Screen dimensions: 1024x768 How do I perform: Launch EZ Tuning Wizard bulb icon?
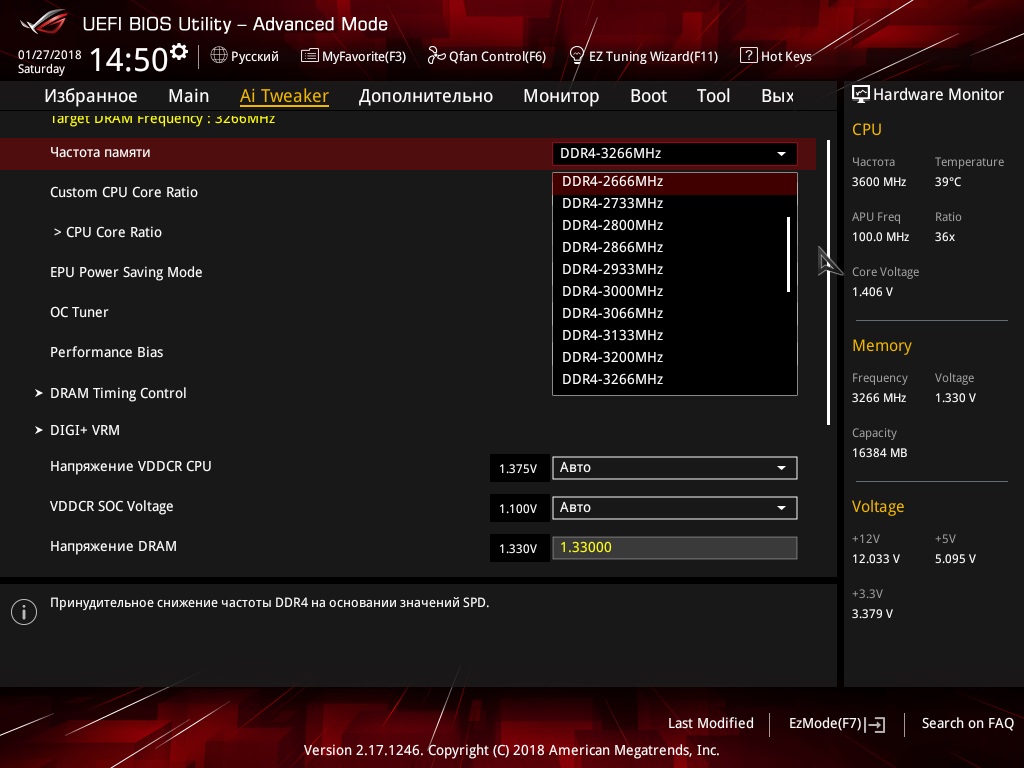[x=577, y=56]
